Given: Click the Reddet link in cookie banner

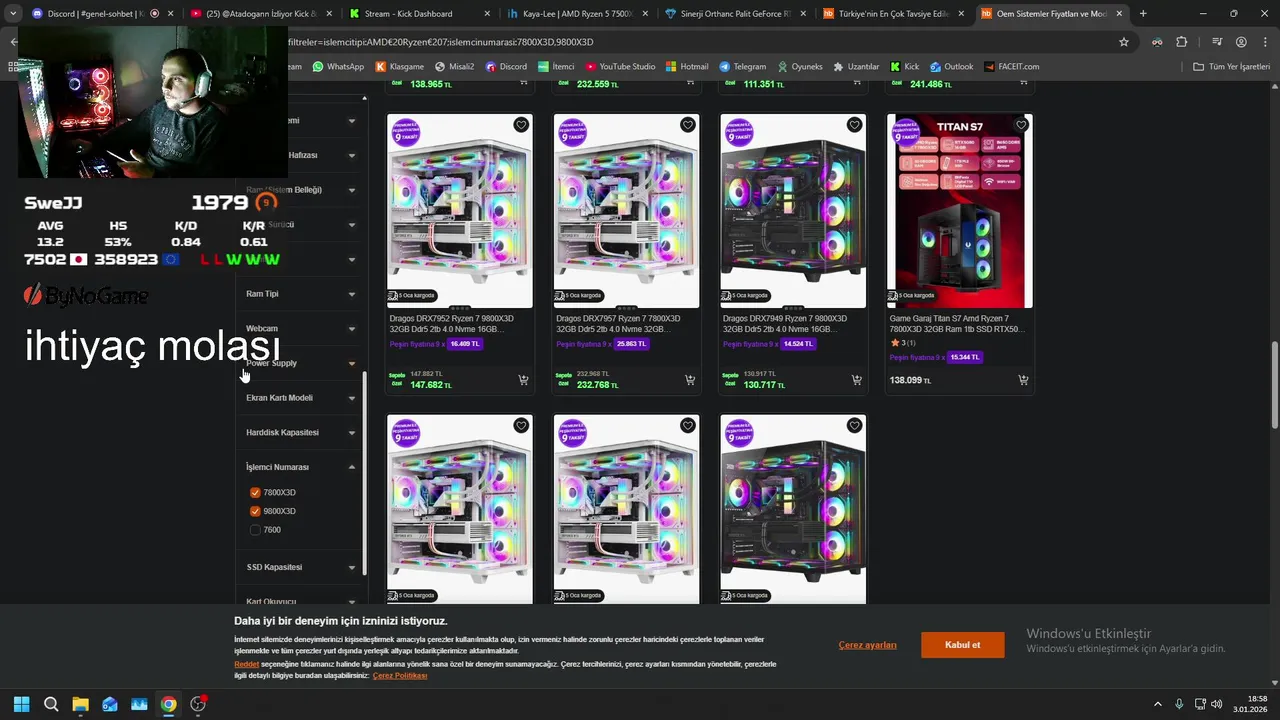Looking at the screenshot, I should (246, 664).
